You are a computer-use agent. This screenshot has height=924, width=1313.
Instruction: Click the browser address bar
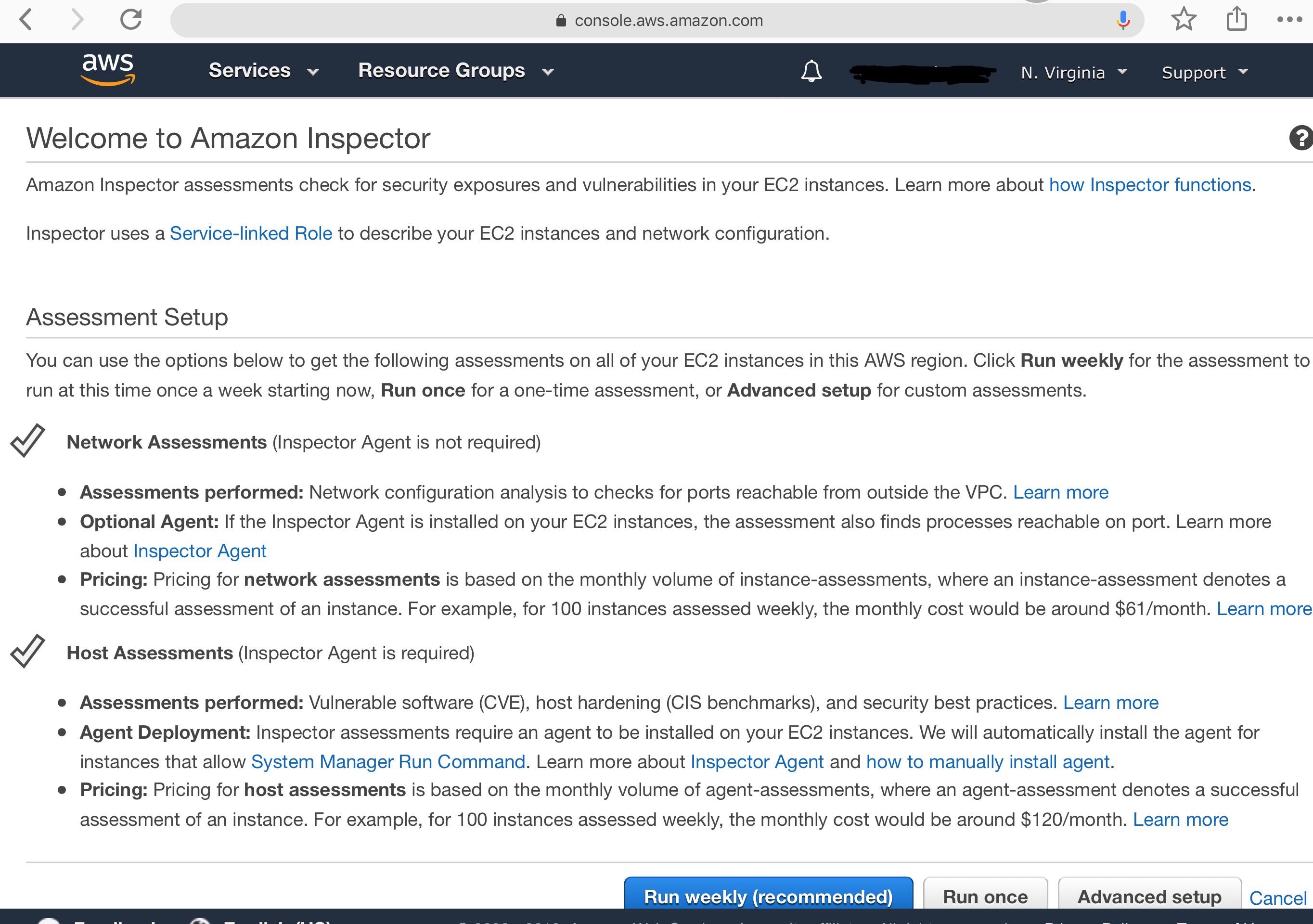coord(668,20)
